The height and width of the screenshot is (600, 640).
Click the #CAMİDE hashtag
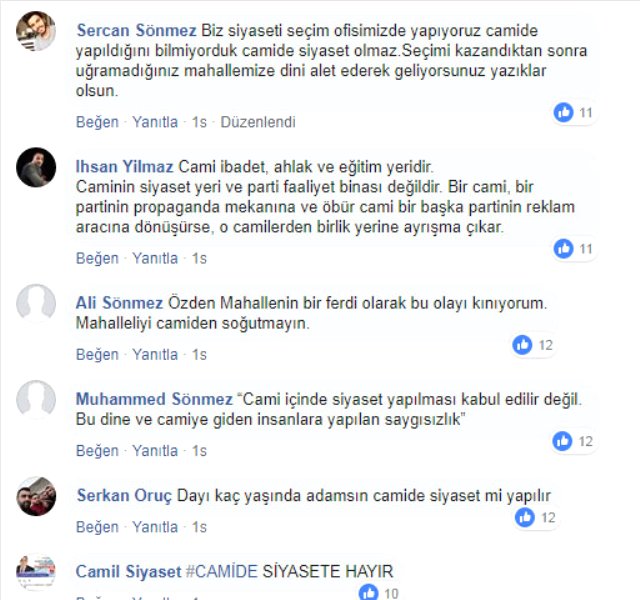pyautogui.click(x=222, y=571)
